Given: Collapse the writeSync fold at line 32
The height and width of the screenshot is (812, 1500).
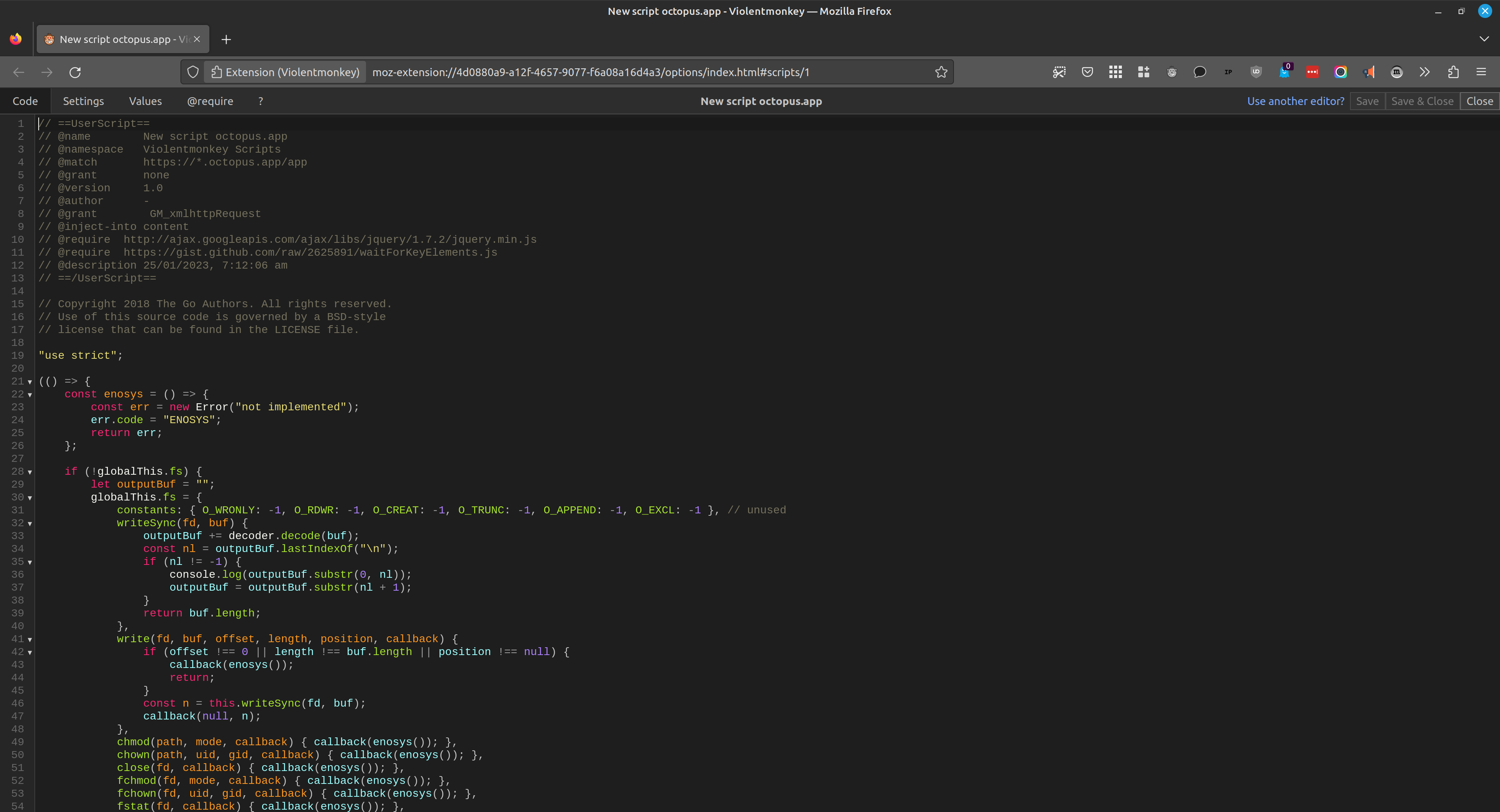Looking at the screenshot, I should pos(30,523).
